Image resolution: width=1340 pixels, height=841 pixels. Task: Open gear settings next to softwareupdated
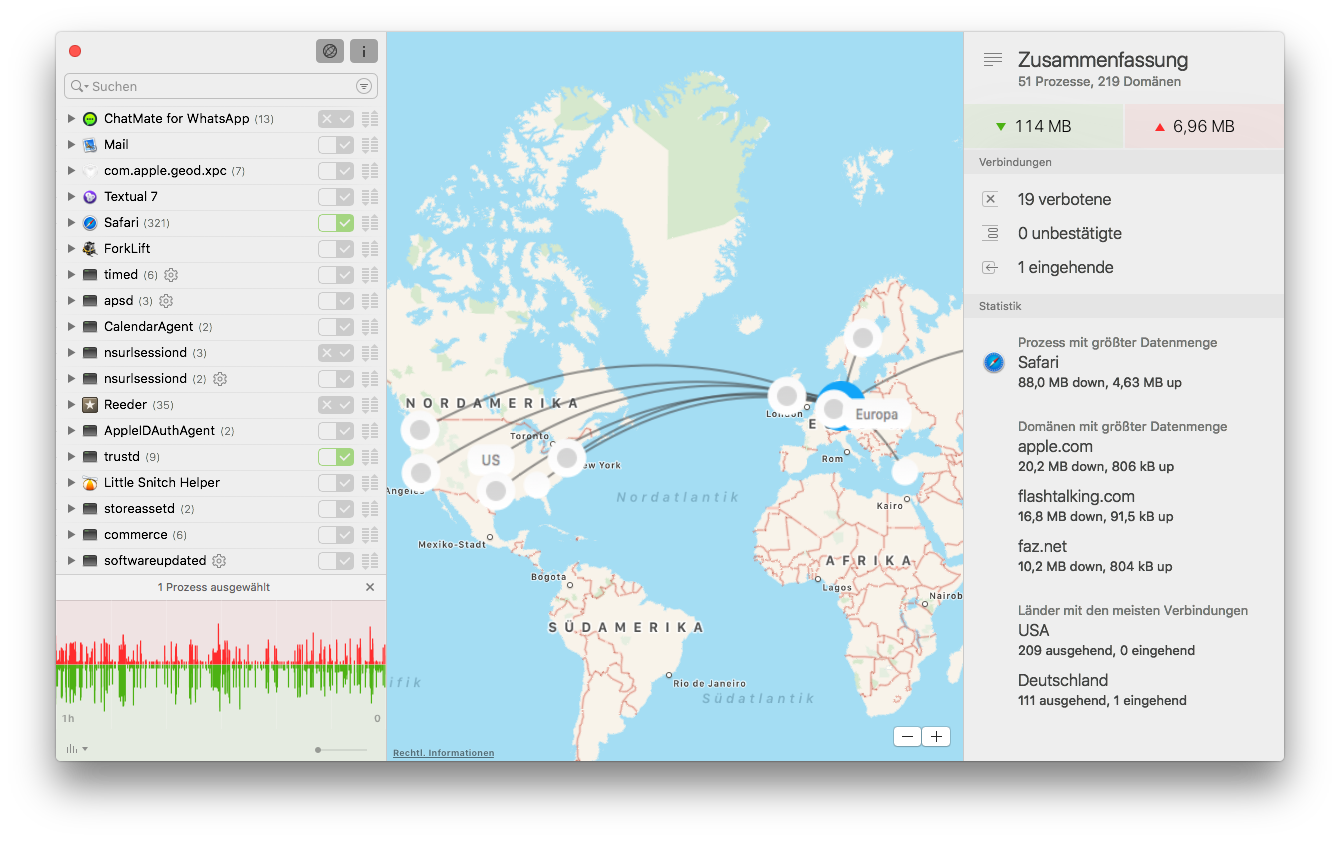point(219,561)
